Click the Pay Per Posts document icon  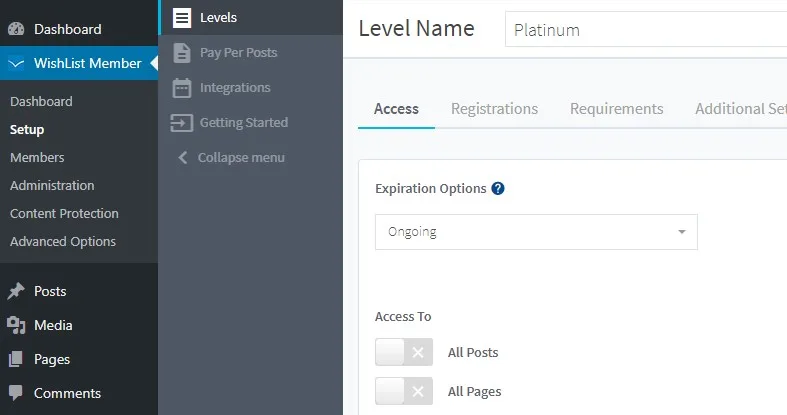[x=181, y=52]
